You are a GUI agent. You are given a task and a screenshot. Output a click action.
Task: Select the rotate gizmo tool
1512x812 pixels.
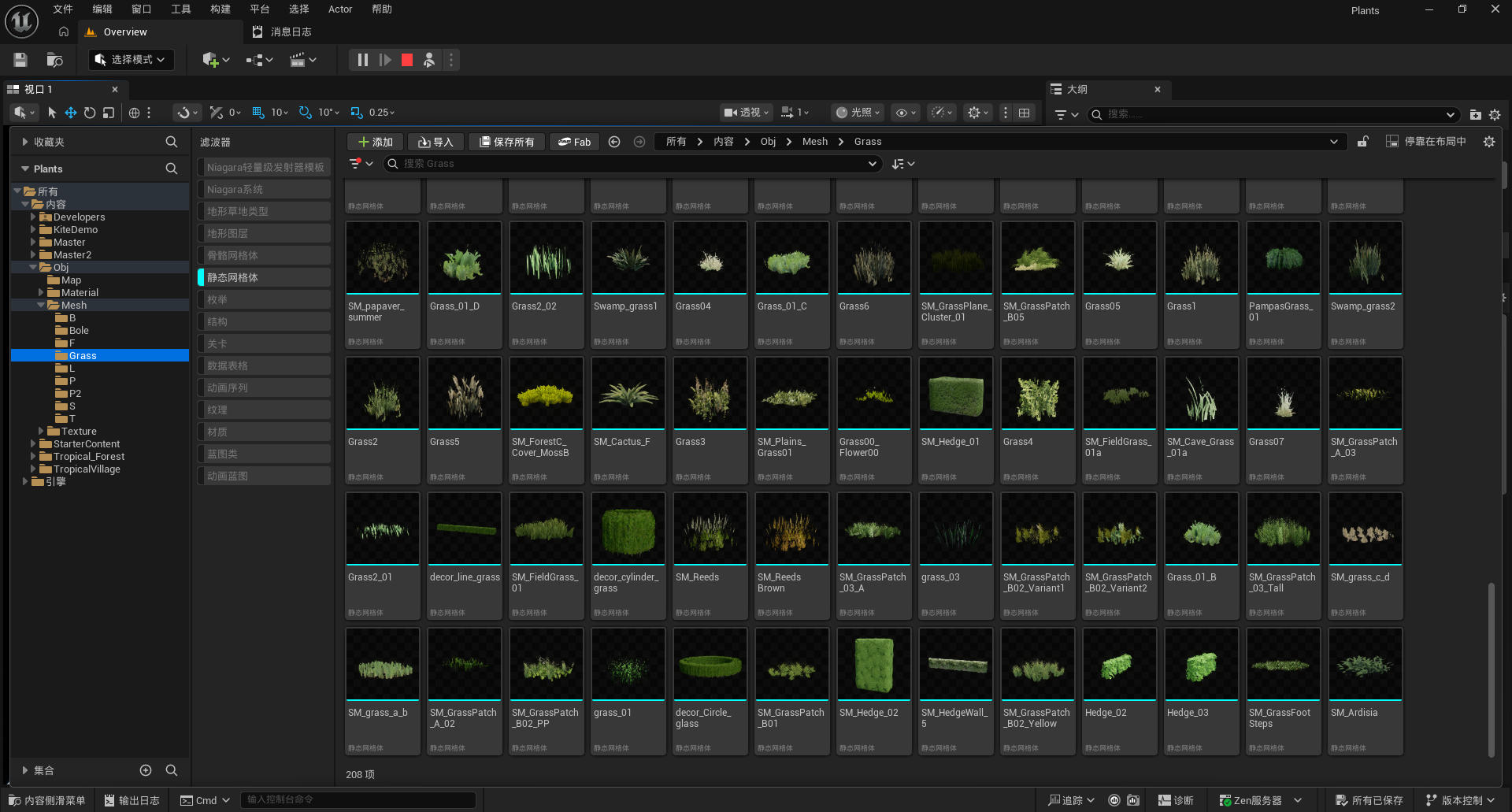tap(90, 113)
